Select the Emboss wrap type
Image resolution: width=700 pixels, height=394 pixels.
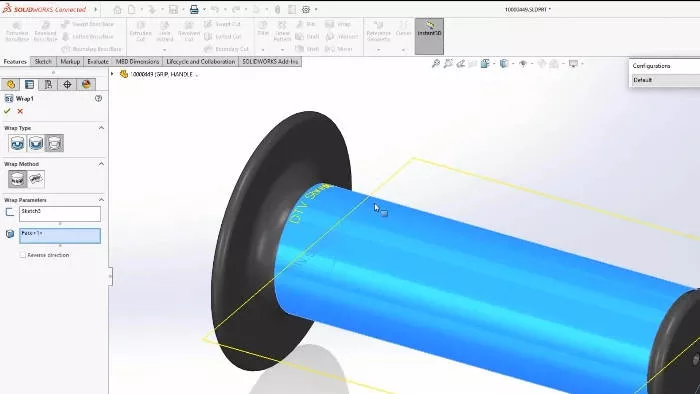pyautogui.click(x=17, y=144)
